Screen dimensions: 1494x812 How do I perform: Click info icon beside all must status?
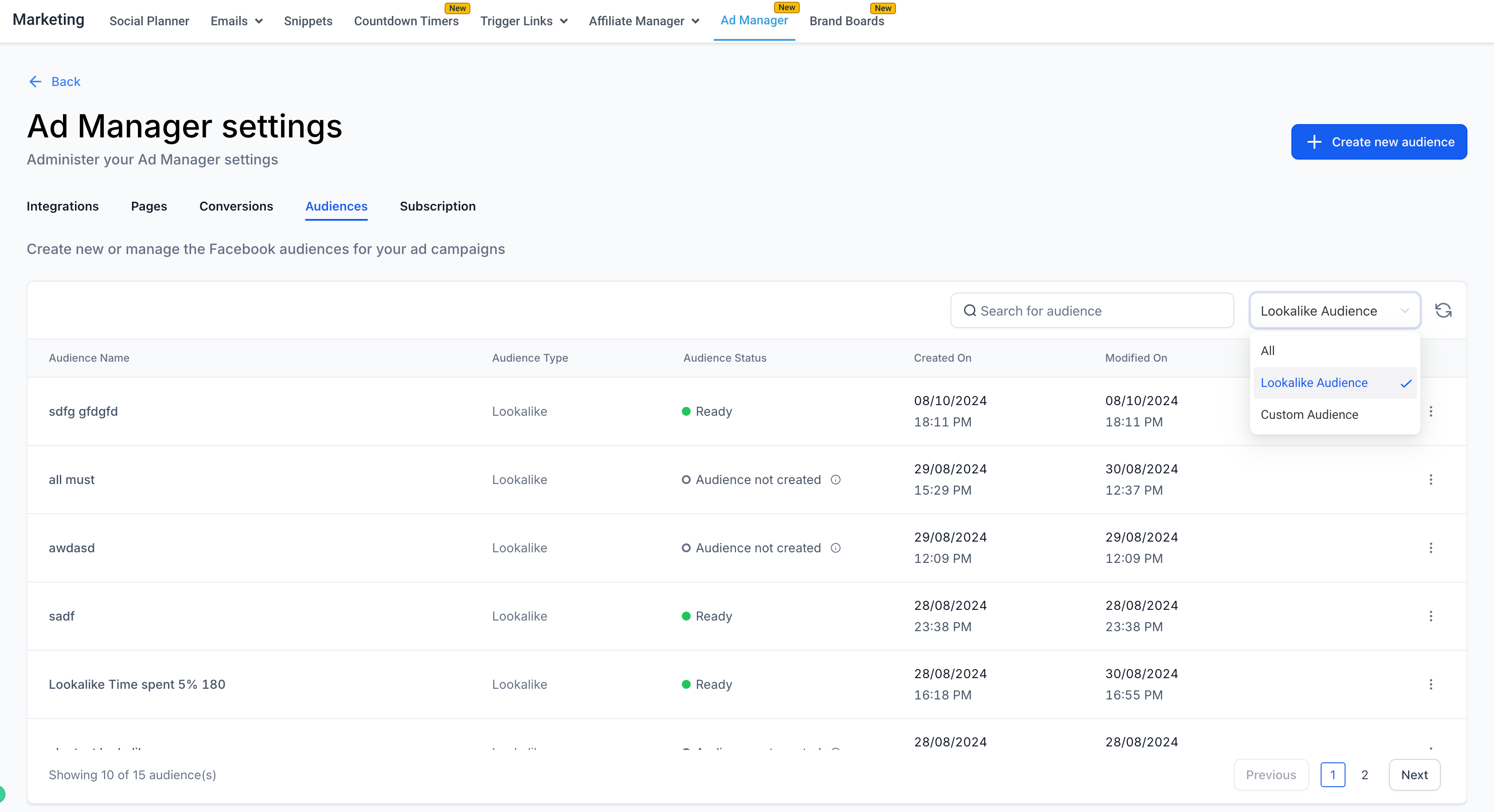click(836, 480)
